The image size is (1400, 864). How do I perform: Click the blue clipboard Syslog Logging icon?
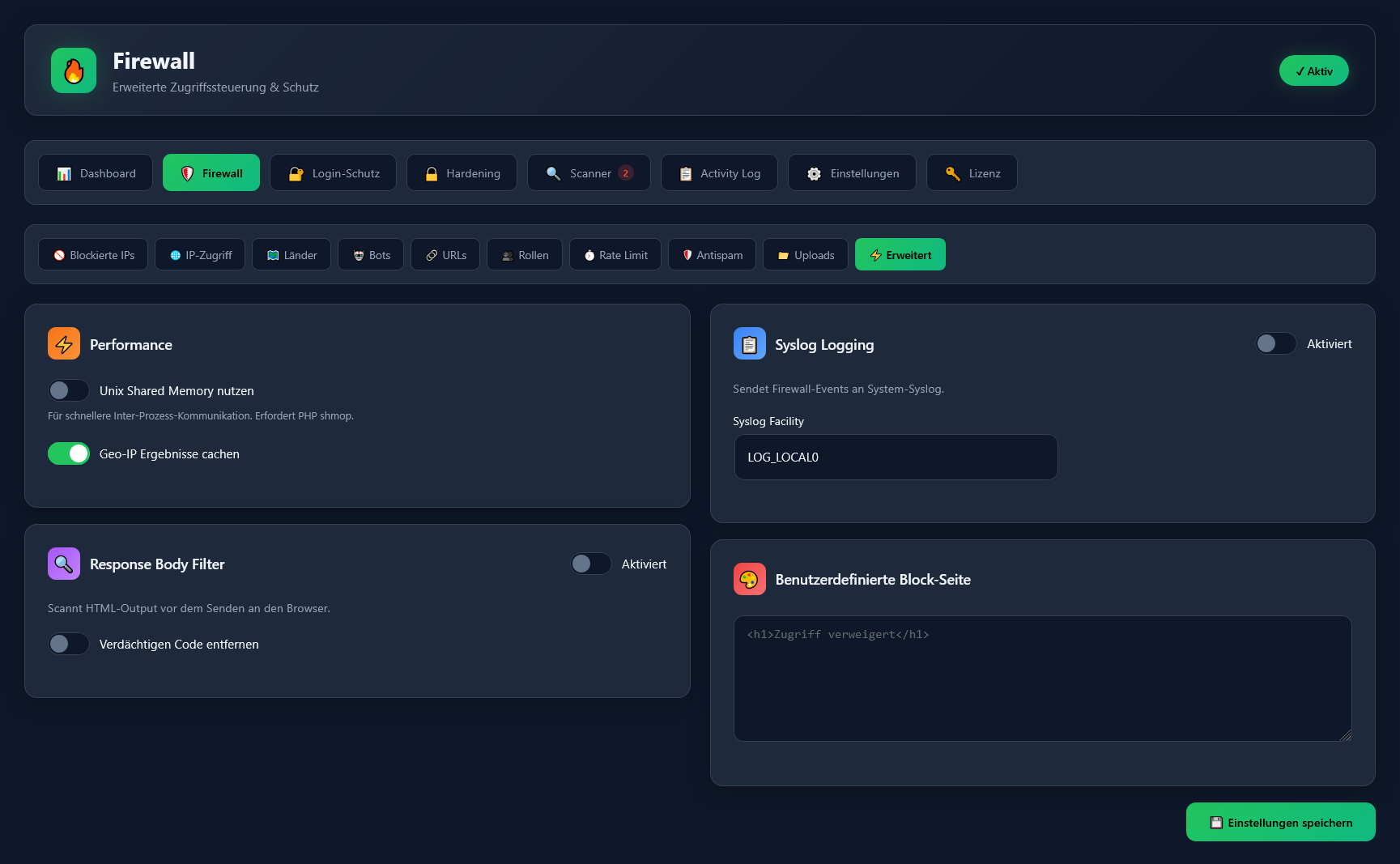point(749,343)
